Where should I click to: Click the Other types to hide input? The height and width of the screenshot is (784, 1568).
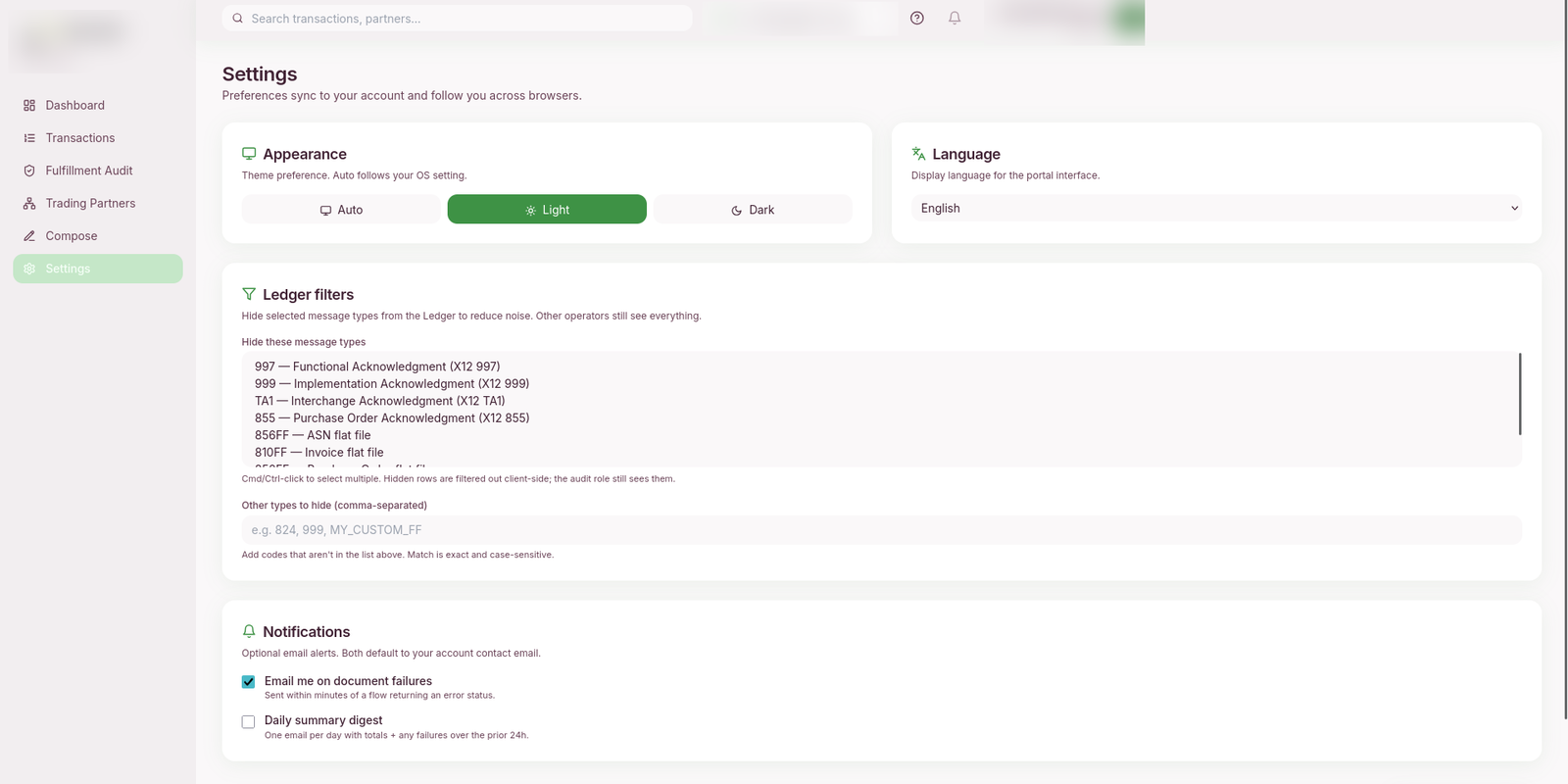coord(881,530)
